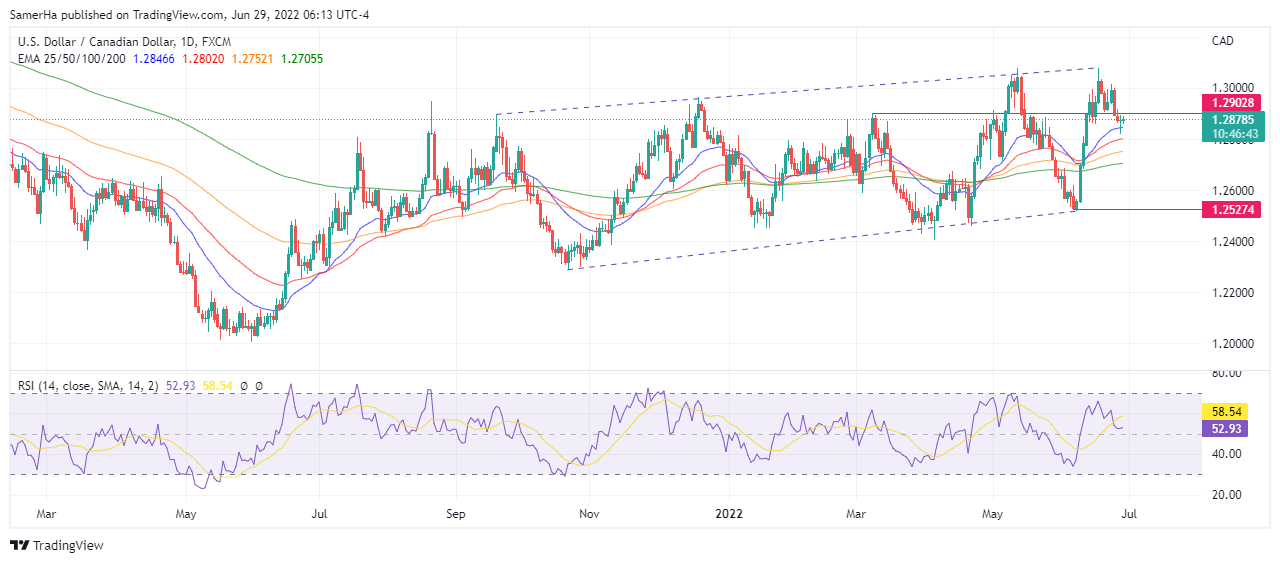
Task: Click the orange EMA 100 value 1.27521
Action: point(253,59)
